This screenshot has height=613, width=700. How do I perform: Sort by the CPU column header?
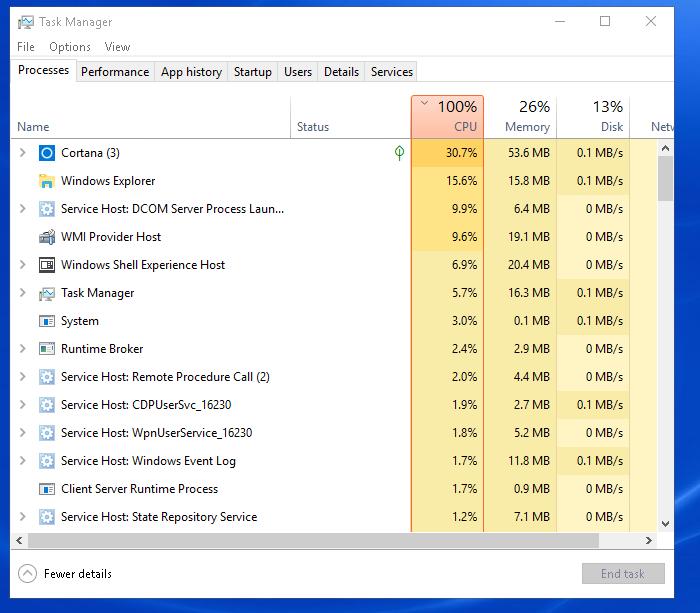click(x=447, y=117)
